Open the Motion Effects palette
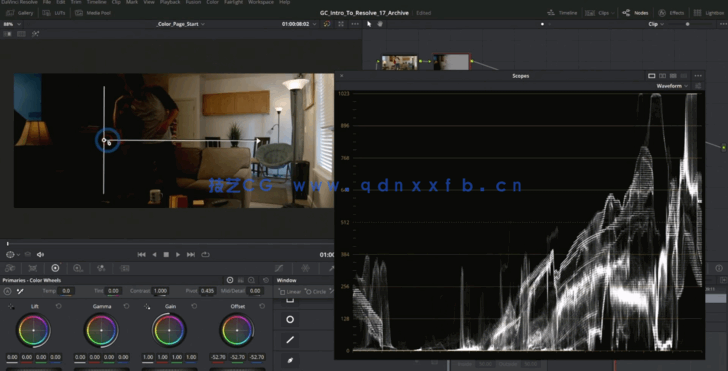Image resolution: width=728 pixels, height=371 pixels. [124, 268]
